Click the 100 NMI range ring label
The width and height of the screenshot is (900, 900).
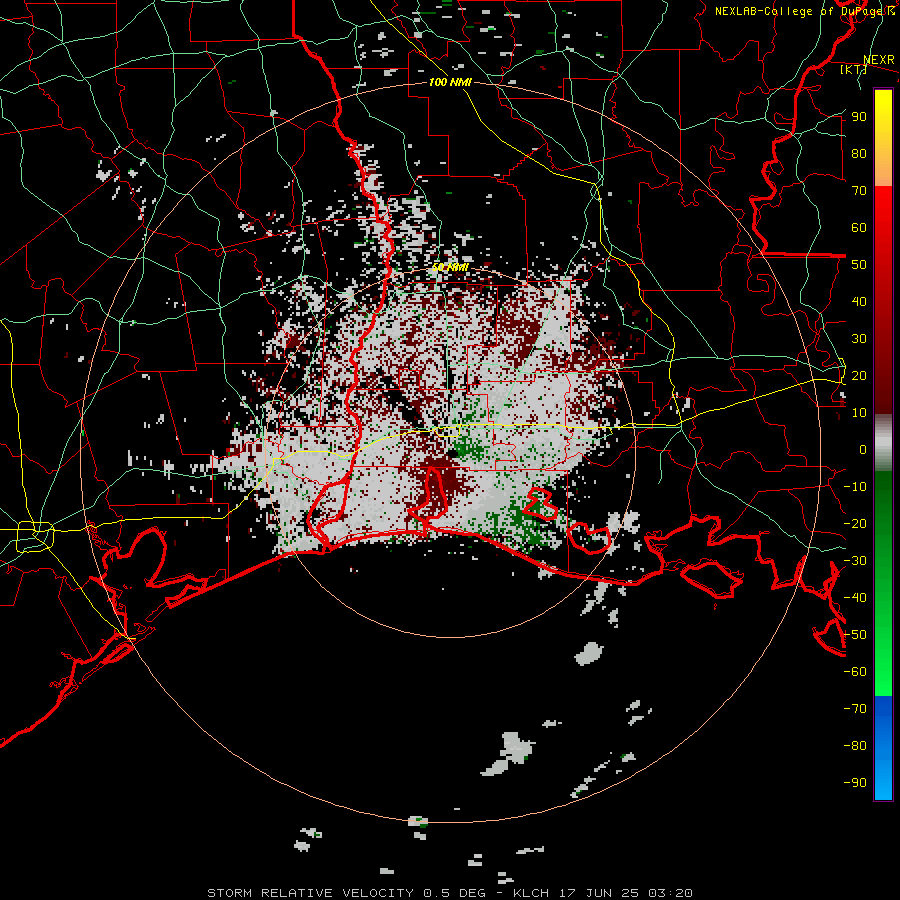(450, 82)
